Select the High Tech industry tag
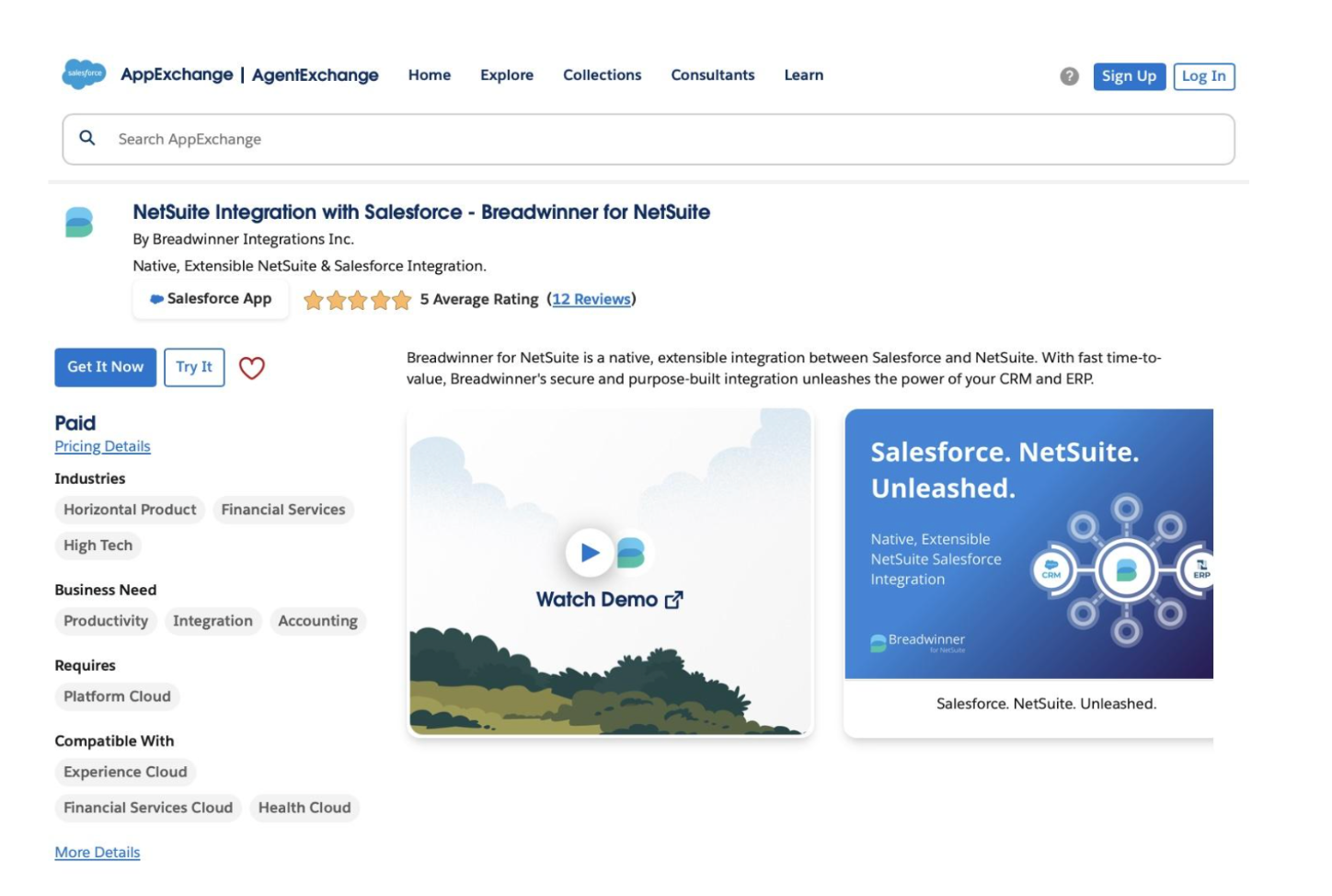The image size is (1332, 896). pyautogui.click(x=97, y=546)
